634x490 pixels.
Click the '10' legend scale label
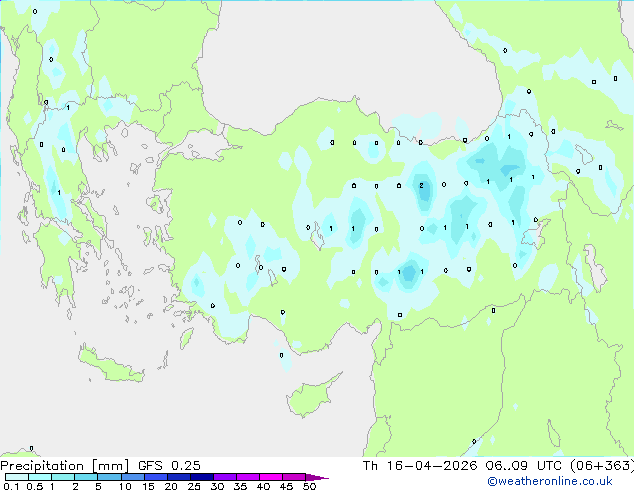pos(125,486)
